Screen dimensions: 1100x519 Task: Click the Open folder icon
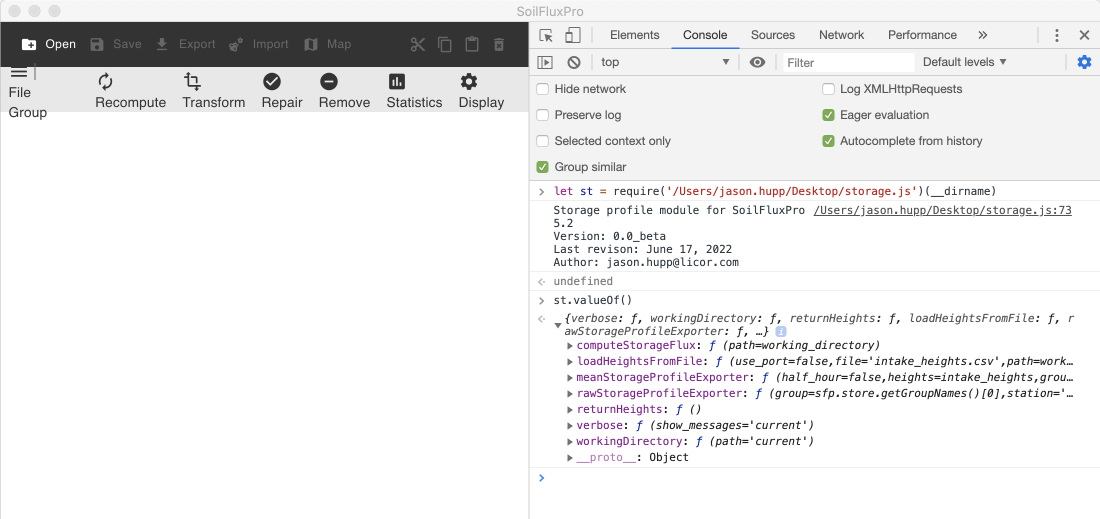pyautogui.click(x=29, y=44)
